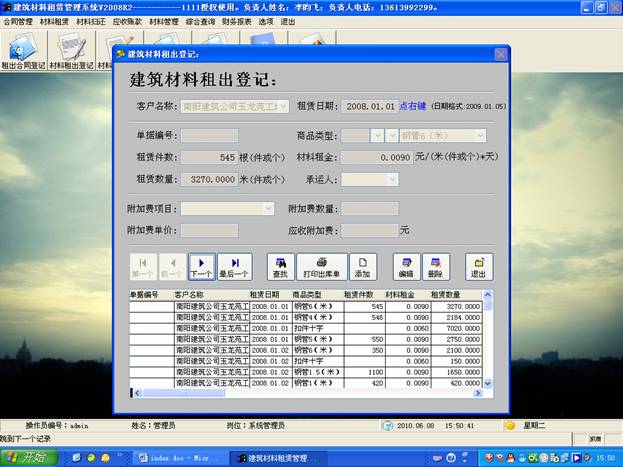Open the 合同管理 menu
The height and width of the screenshot is (467, 623).
tap(17, 20)
